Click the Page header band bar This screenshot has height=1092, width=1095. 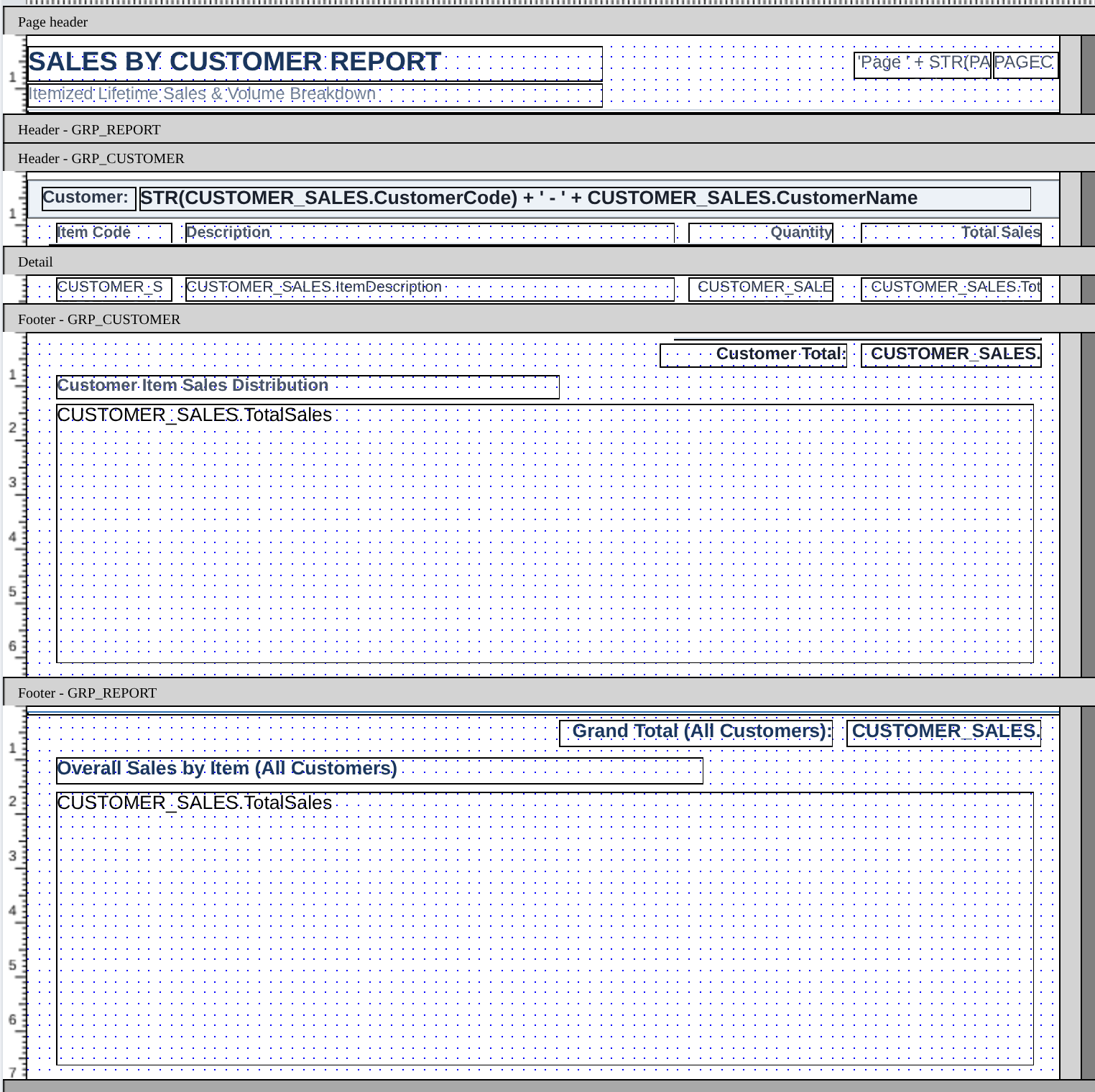(x=549, y=22)
